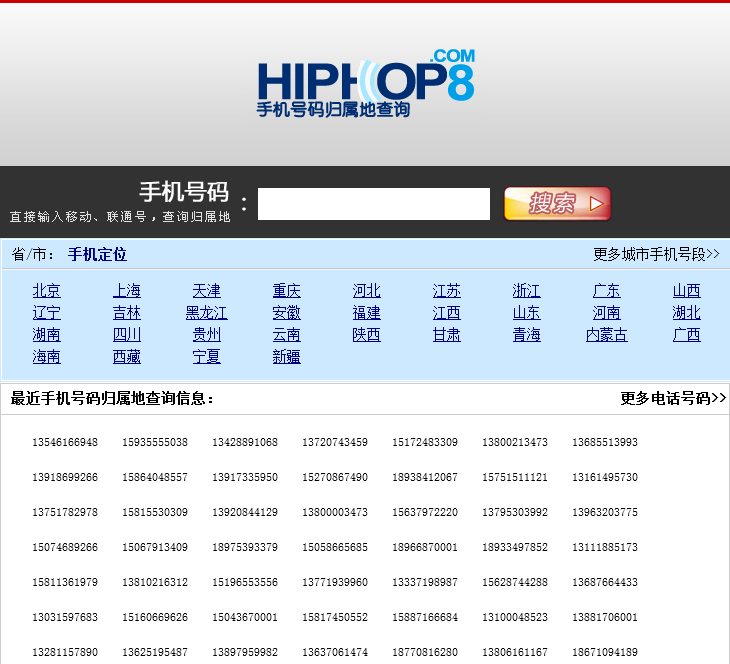Click the phone number input field
Screen dimensions: 730x664
tap(374, 204)
